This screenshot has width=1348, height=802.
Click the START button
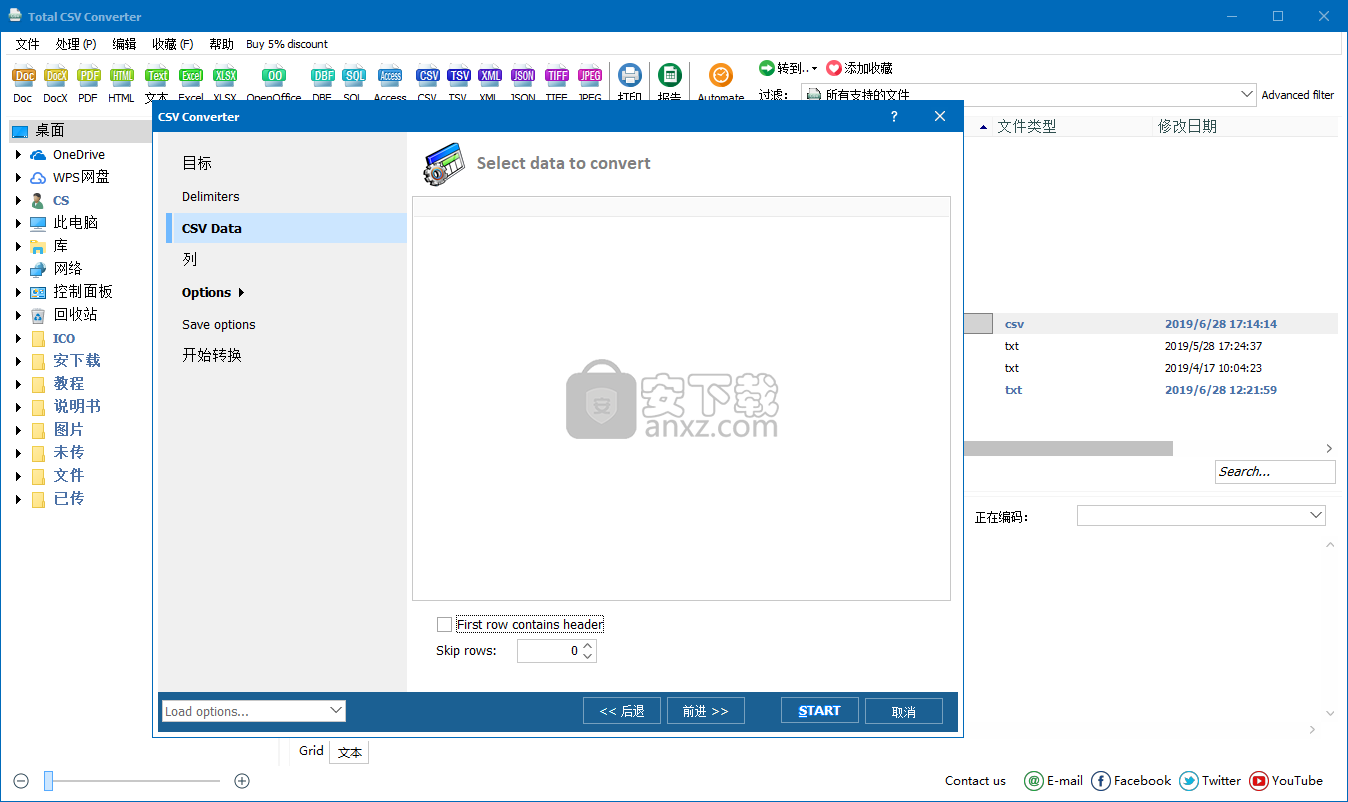(819, 711)
